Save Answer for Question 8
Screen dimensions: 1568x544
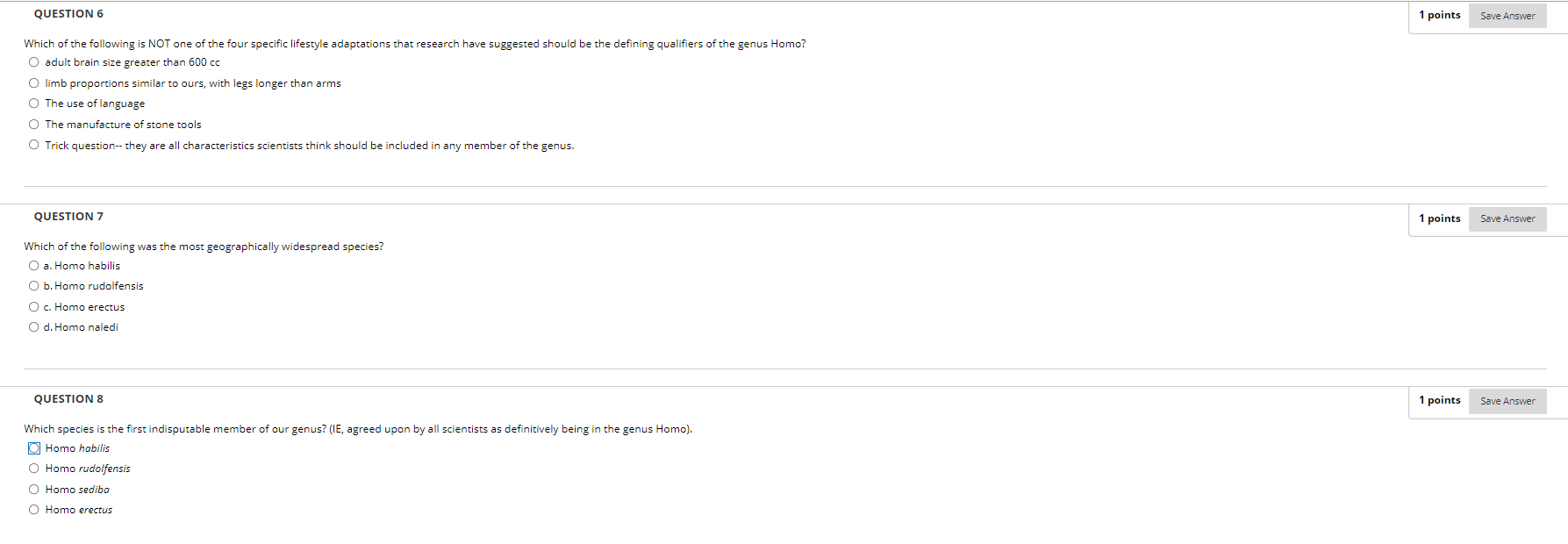pyautogui.click(x=1507, y=401)
